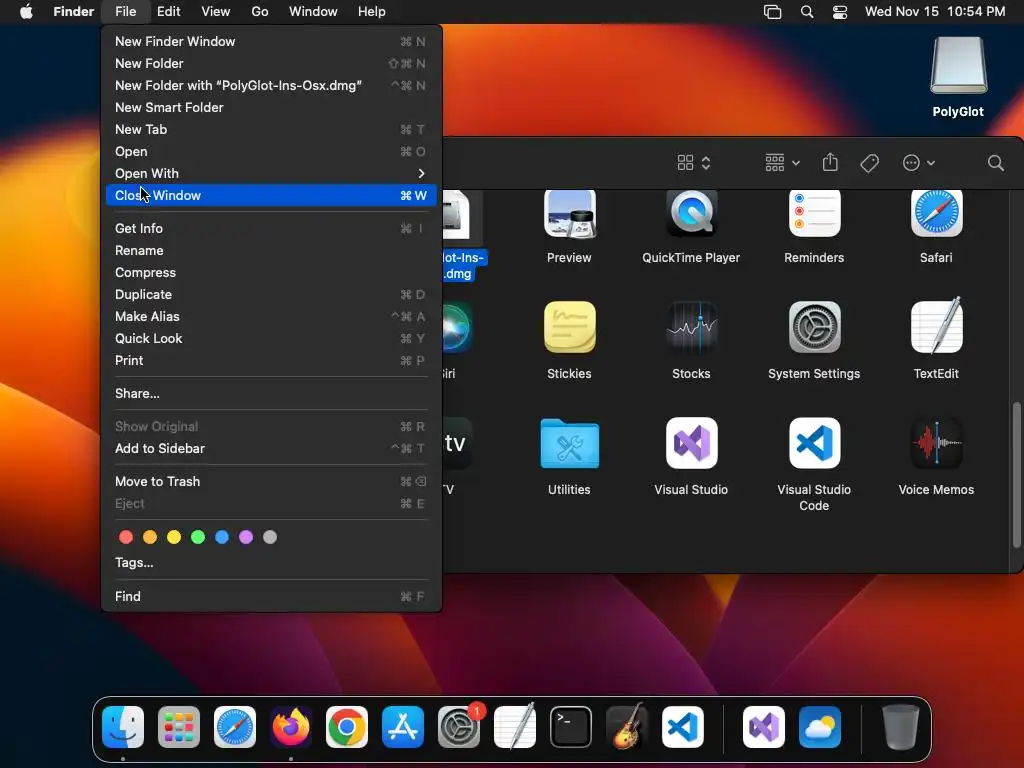Choose Tags... menu item

pos(271,562)
